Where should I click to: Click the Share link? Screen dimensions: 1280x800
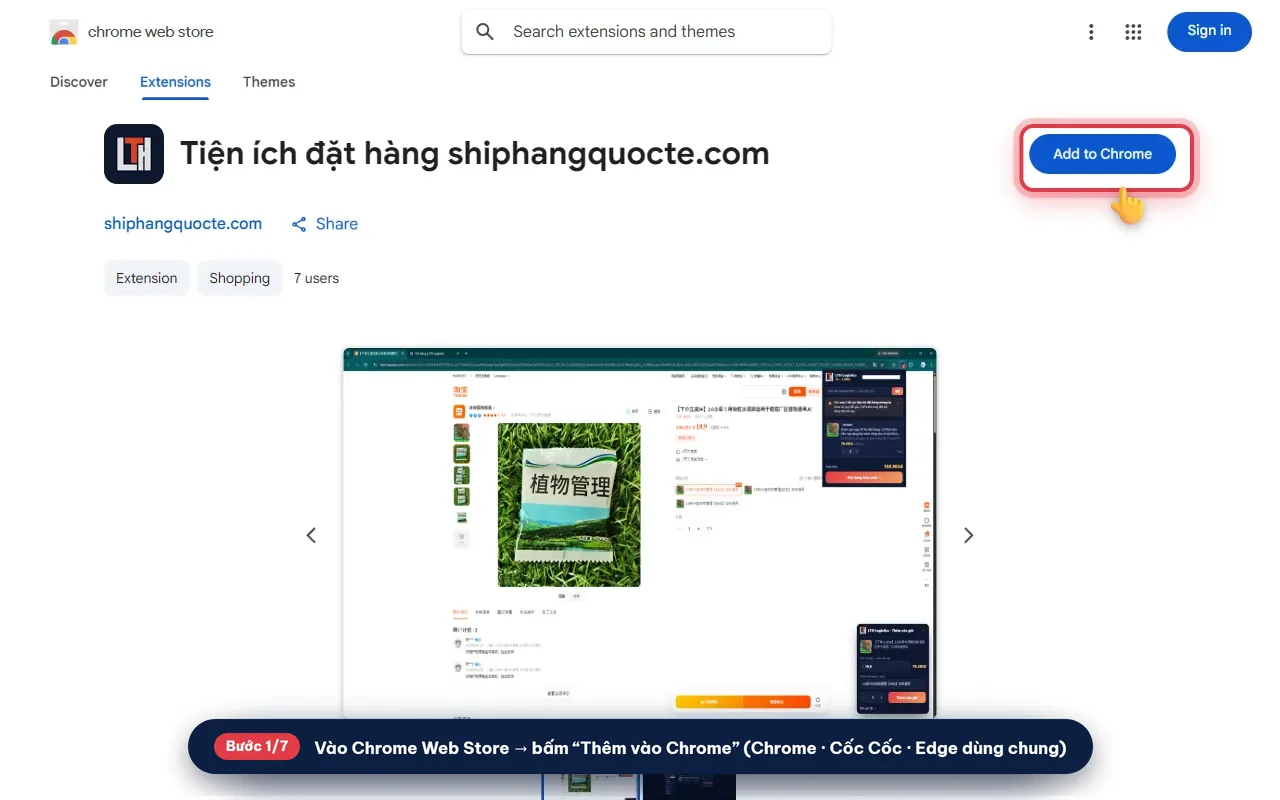click(324, 224)
